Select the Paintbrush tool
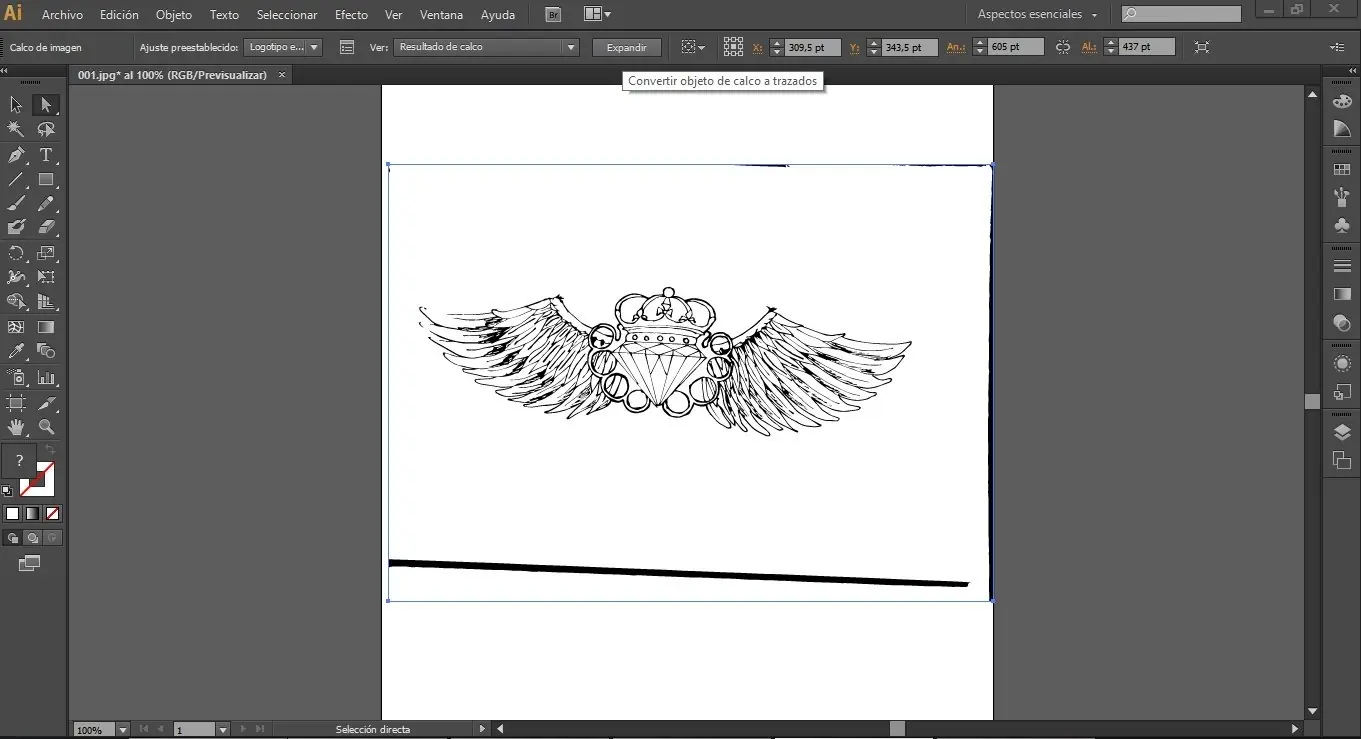The width and height of the screenshot is (1361, 739). [x=16, y=204]
